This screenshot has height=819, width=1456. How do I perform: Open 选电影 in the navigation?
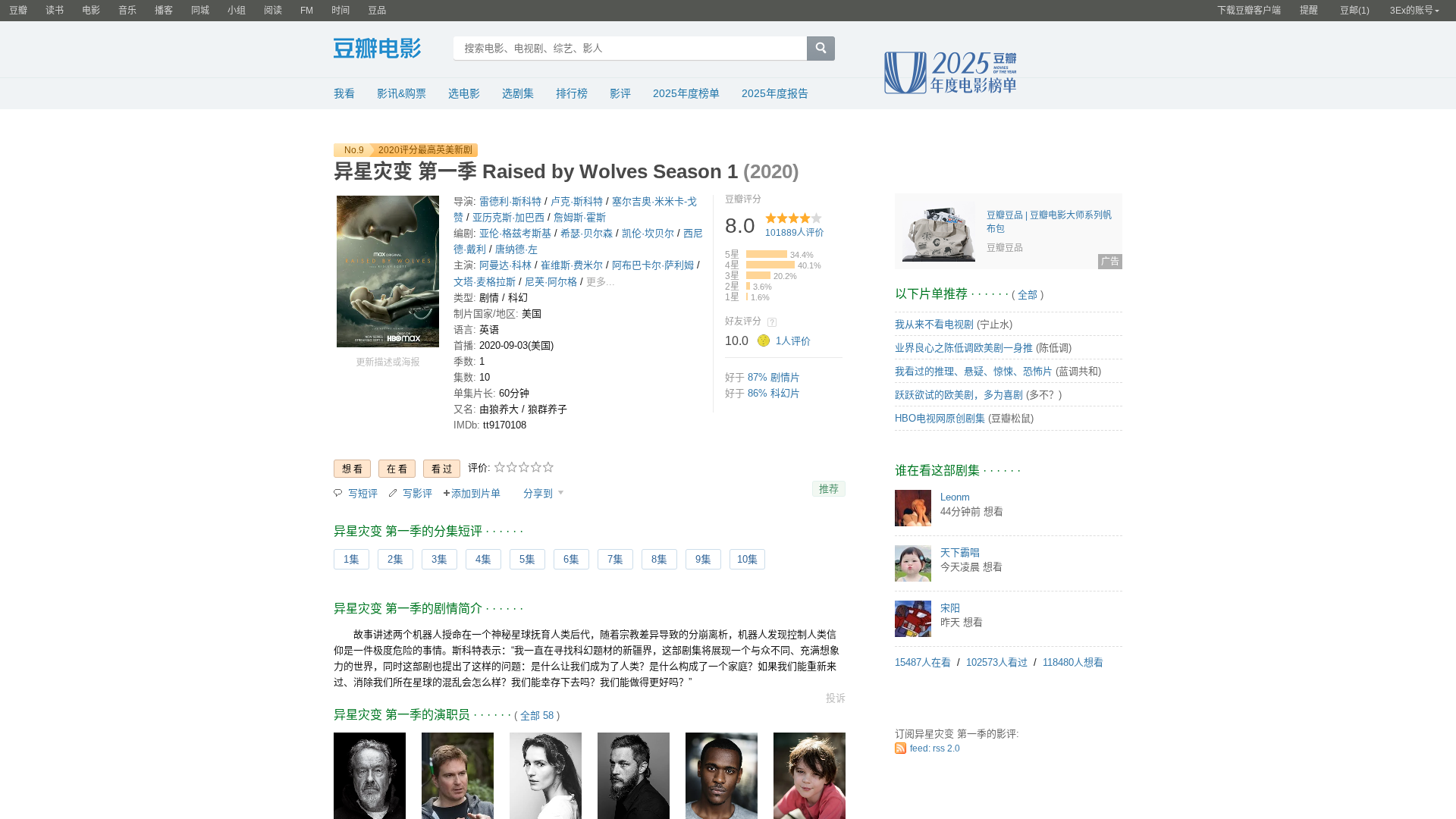463,93
